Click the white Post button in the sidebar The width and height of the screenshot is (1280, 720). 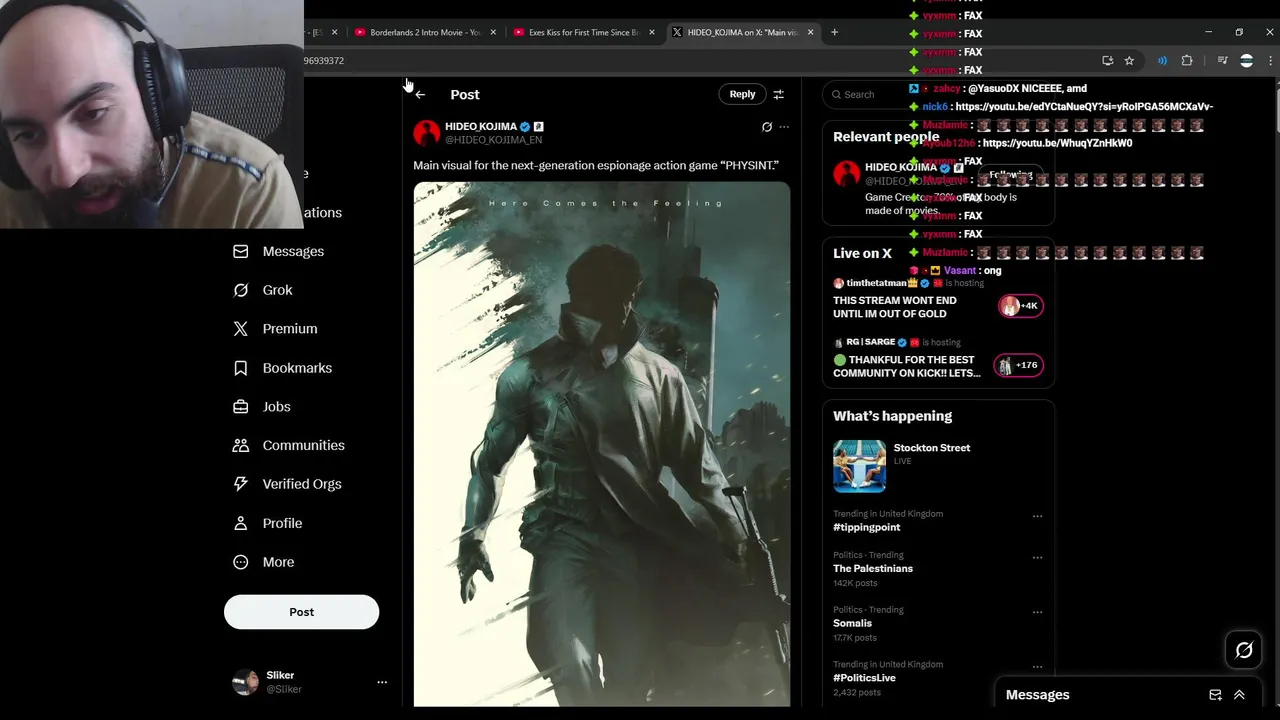(301, 612)
